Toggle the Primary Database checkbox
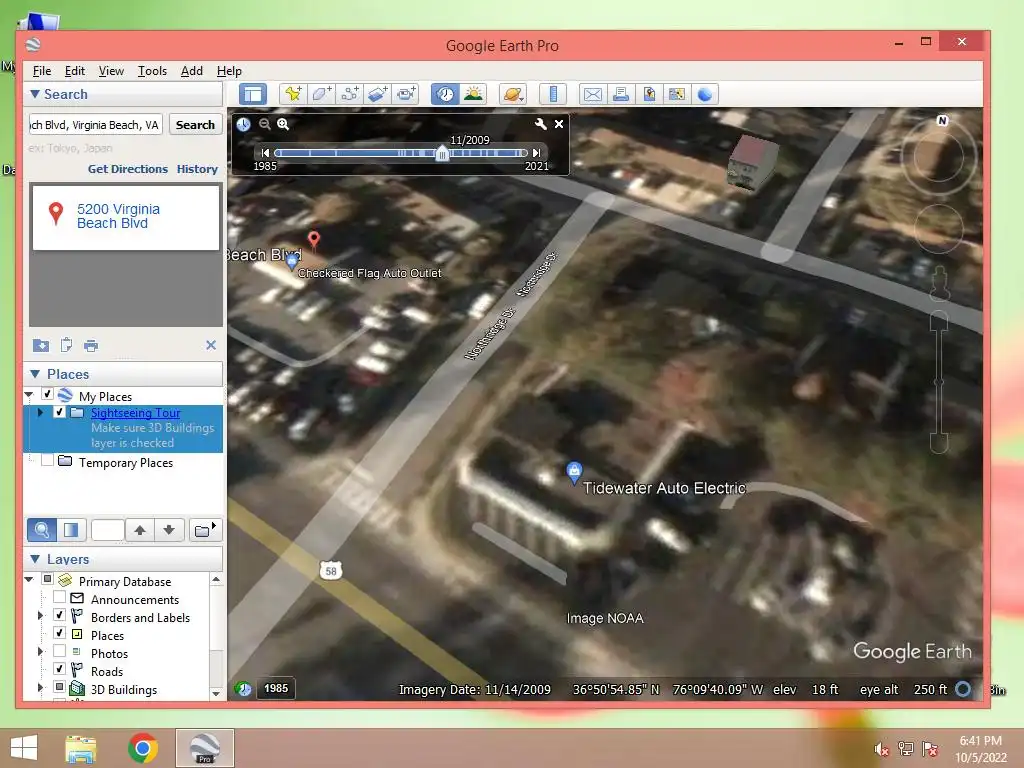 [47, 579]
